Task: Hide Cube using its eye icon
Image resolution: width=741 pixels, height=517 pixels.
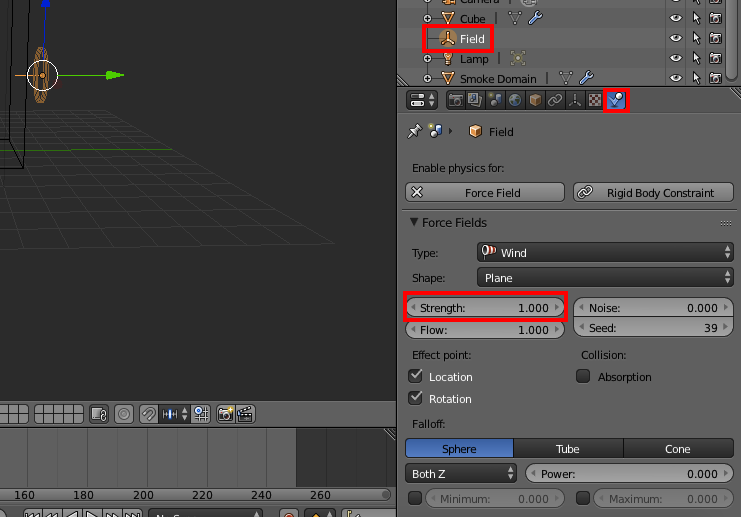Action: point(676,18)
